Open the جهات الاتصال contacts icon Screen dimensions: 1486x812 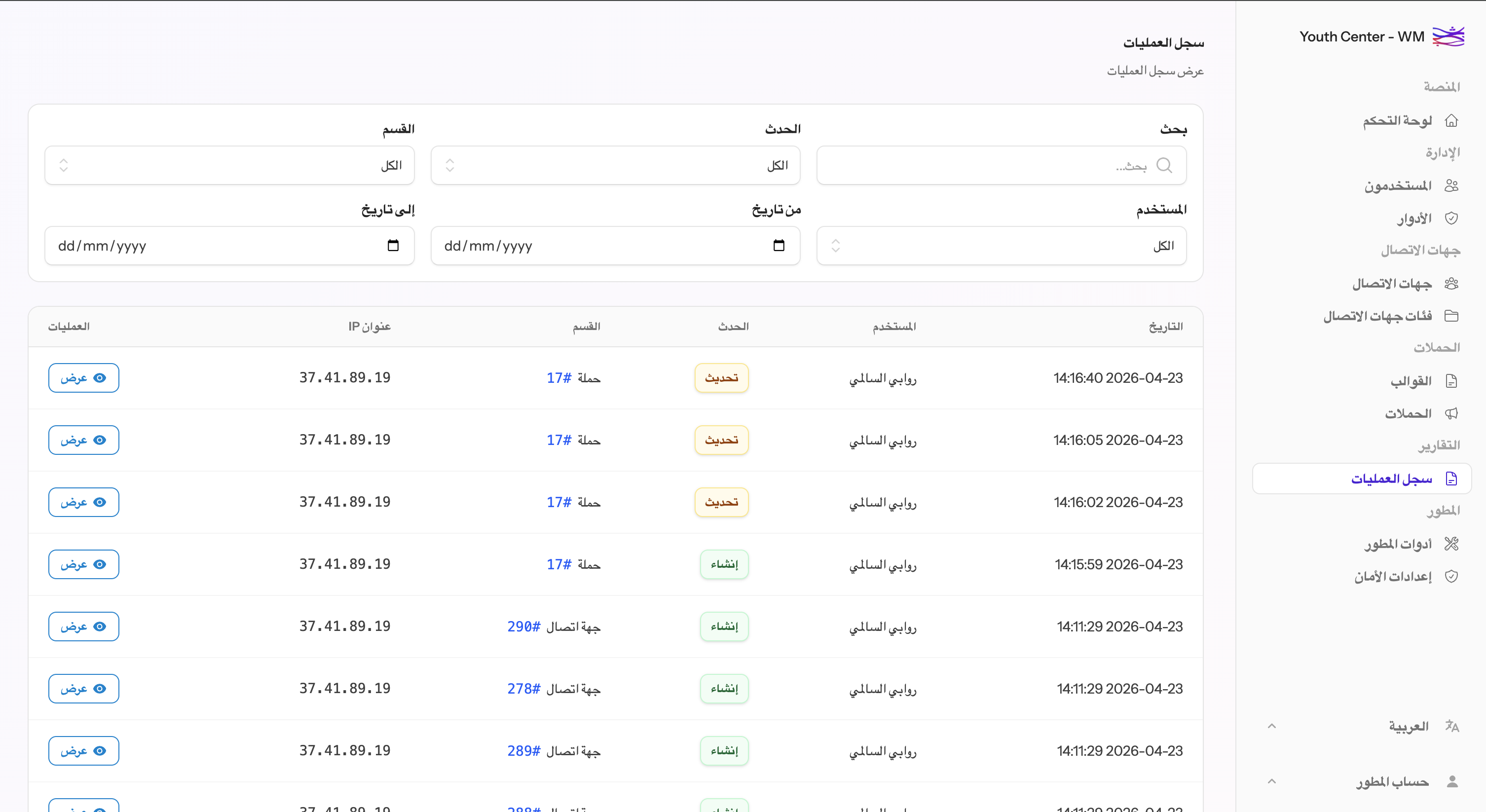click(1452, 283)
